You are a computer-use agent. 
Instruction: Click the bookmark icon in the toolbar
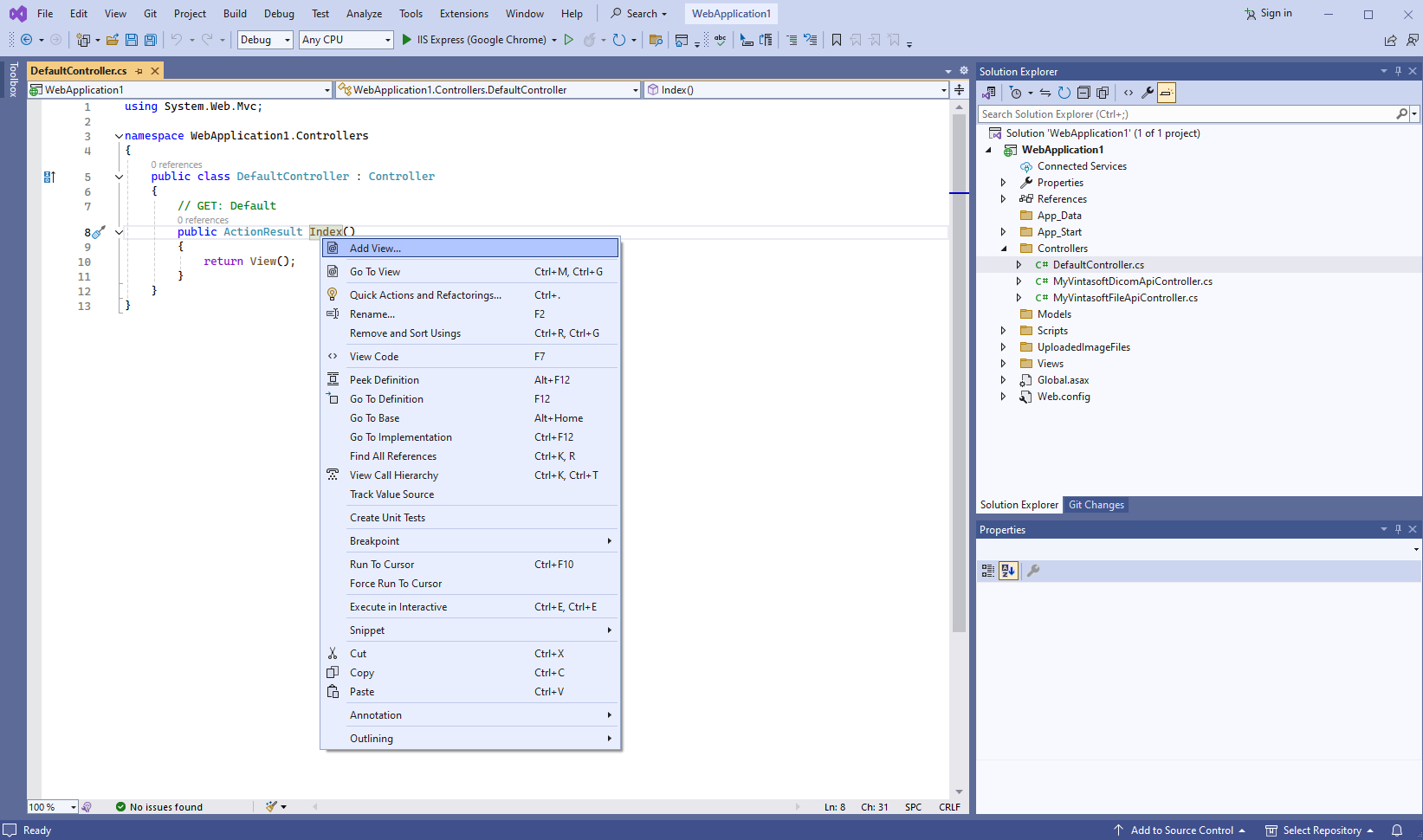tap(837, 40)
